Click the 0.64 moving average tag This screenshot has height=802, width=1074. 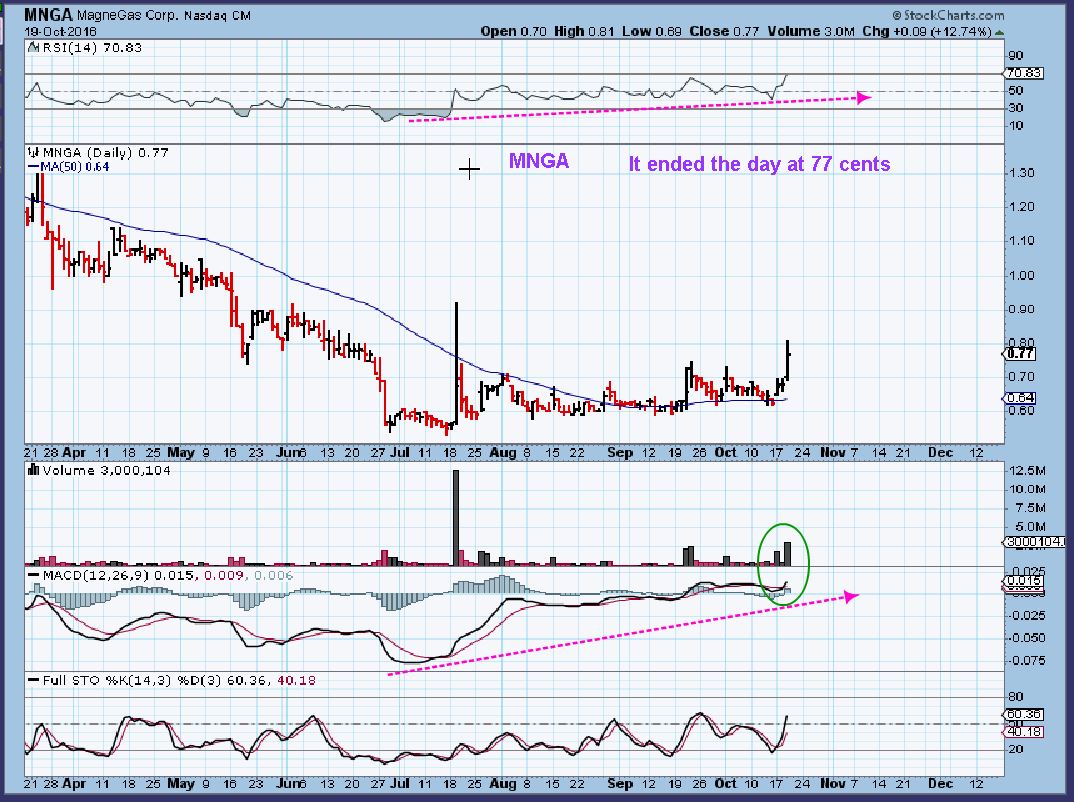coord(1021,398)
